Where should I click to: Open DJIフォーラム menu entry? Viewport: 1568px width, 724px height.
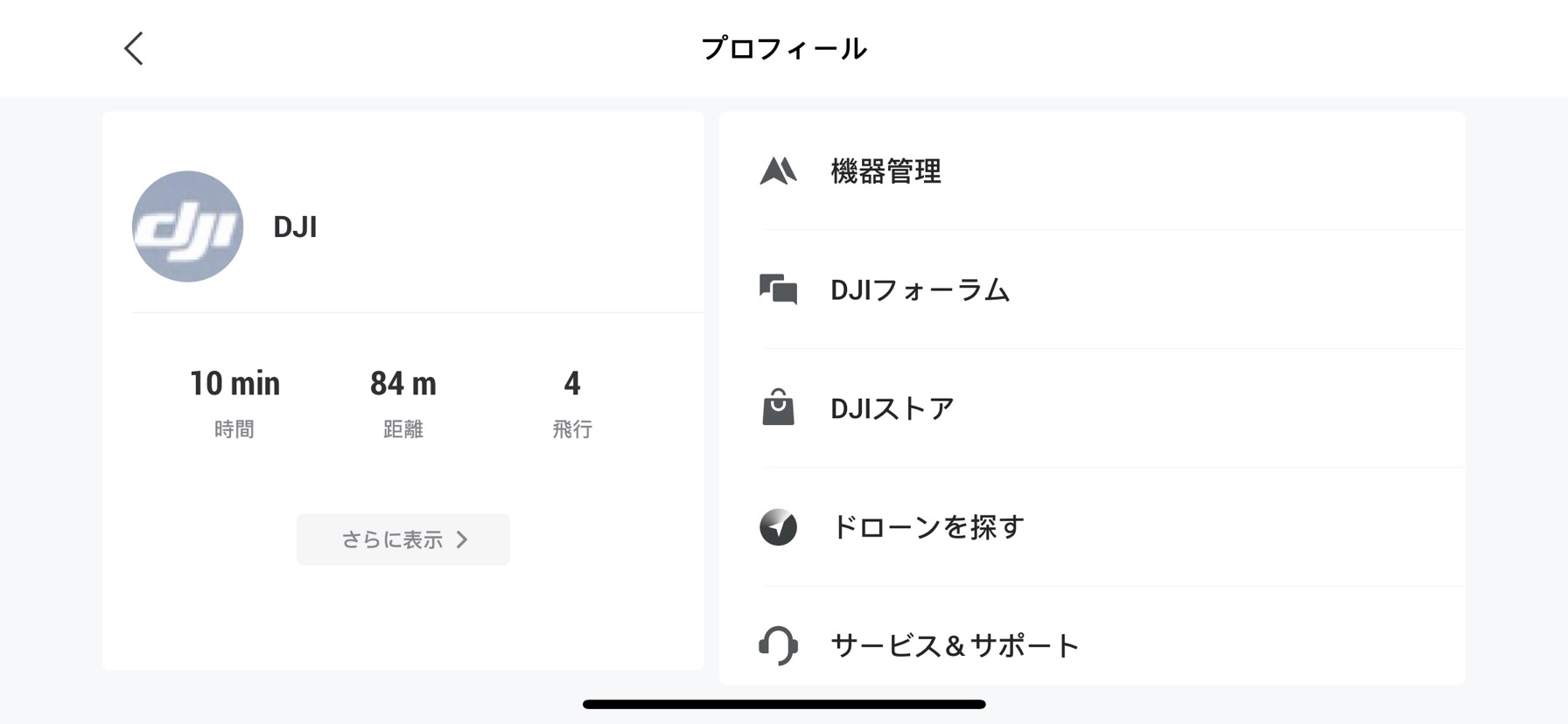[x=920, y=289]
